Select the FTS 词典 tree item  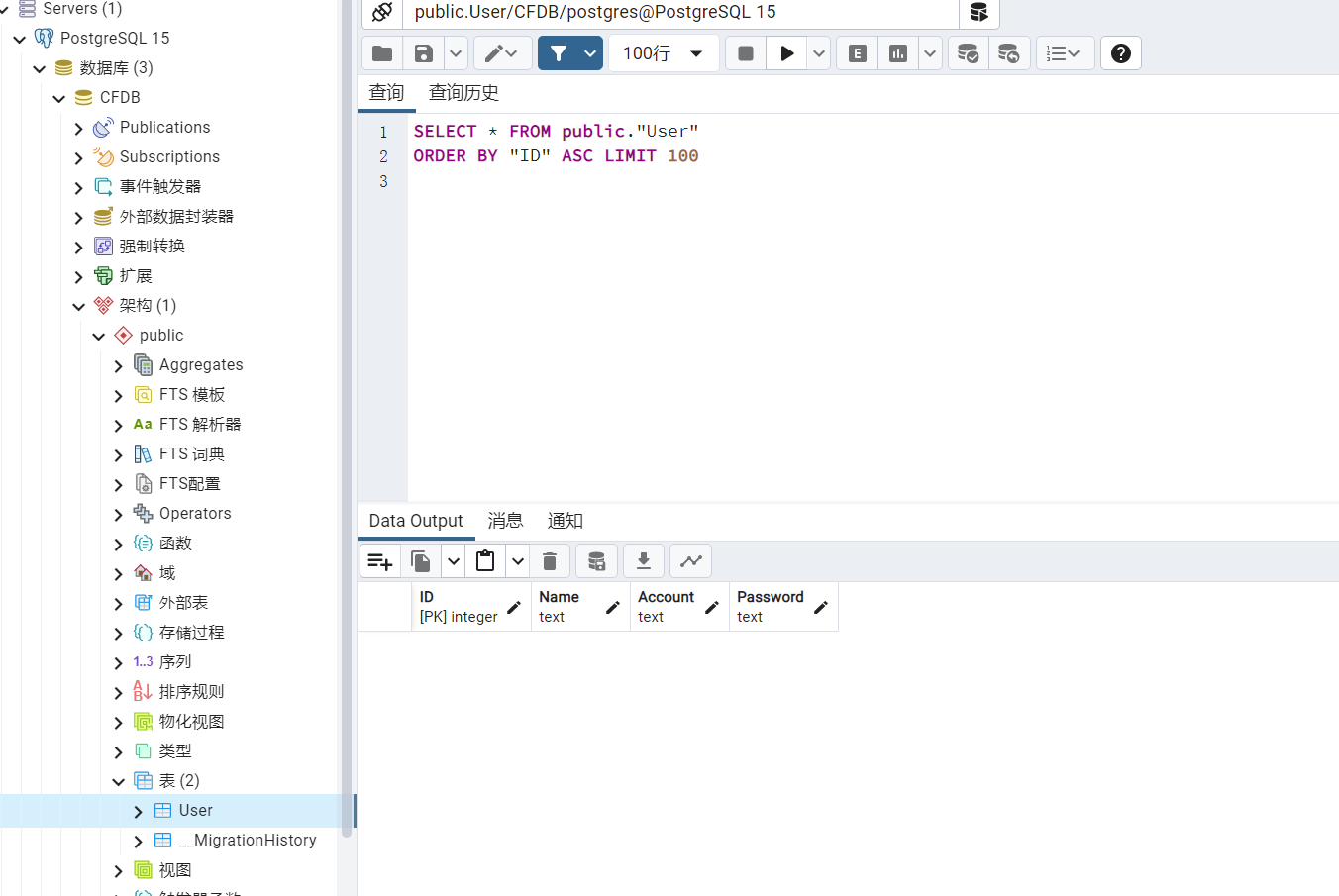192,453
